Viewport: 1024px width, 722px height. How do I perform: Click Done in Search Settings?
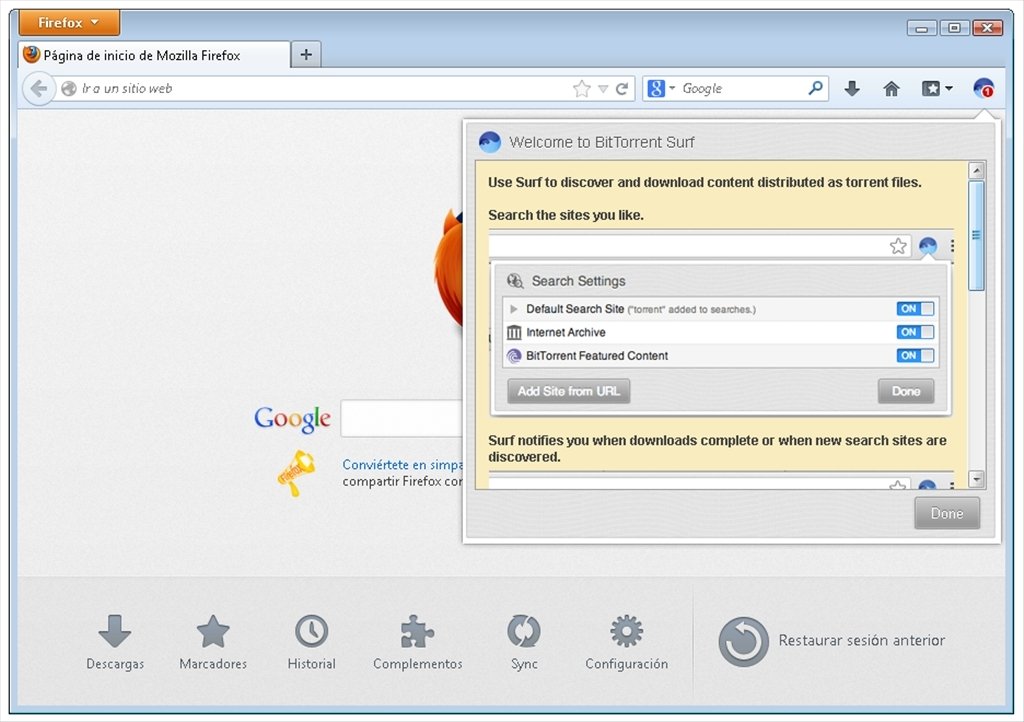(x=906, y=391)
